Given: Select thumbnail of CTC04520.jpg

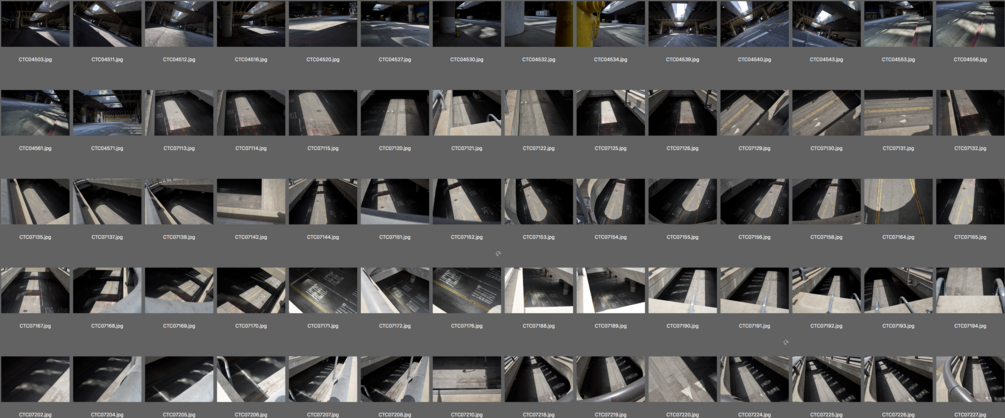Looking at the screenshot, I should [322, 24].
